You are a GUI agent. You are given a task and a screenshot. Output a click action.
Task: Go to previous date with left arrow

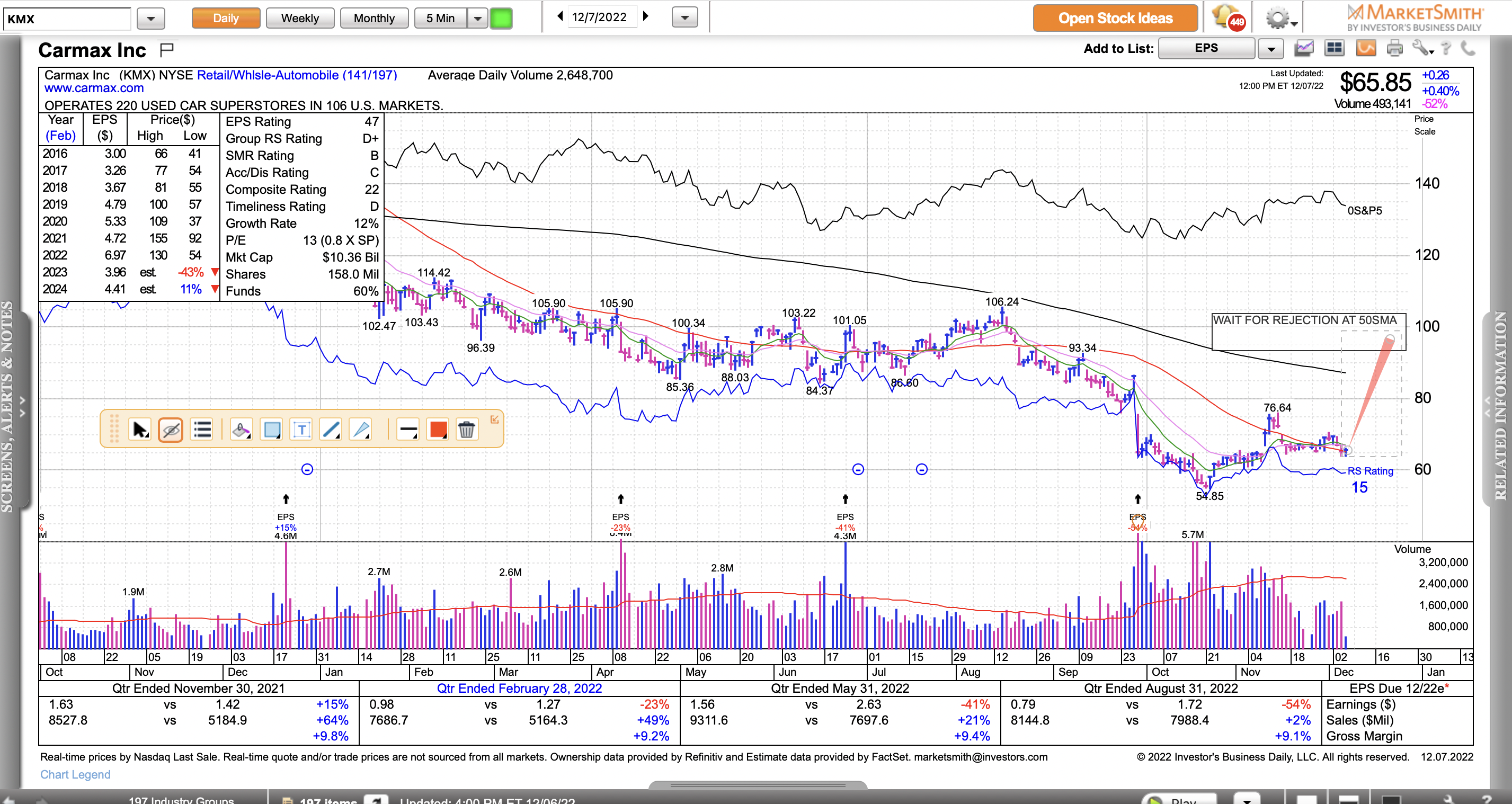(x=560, y=16)
